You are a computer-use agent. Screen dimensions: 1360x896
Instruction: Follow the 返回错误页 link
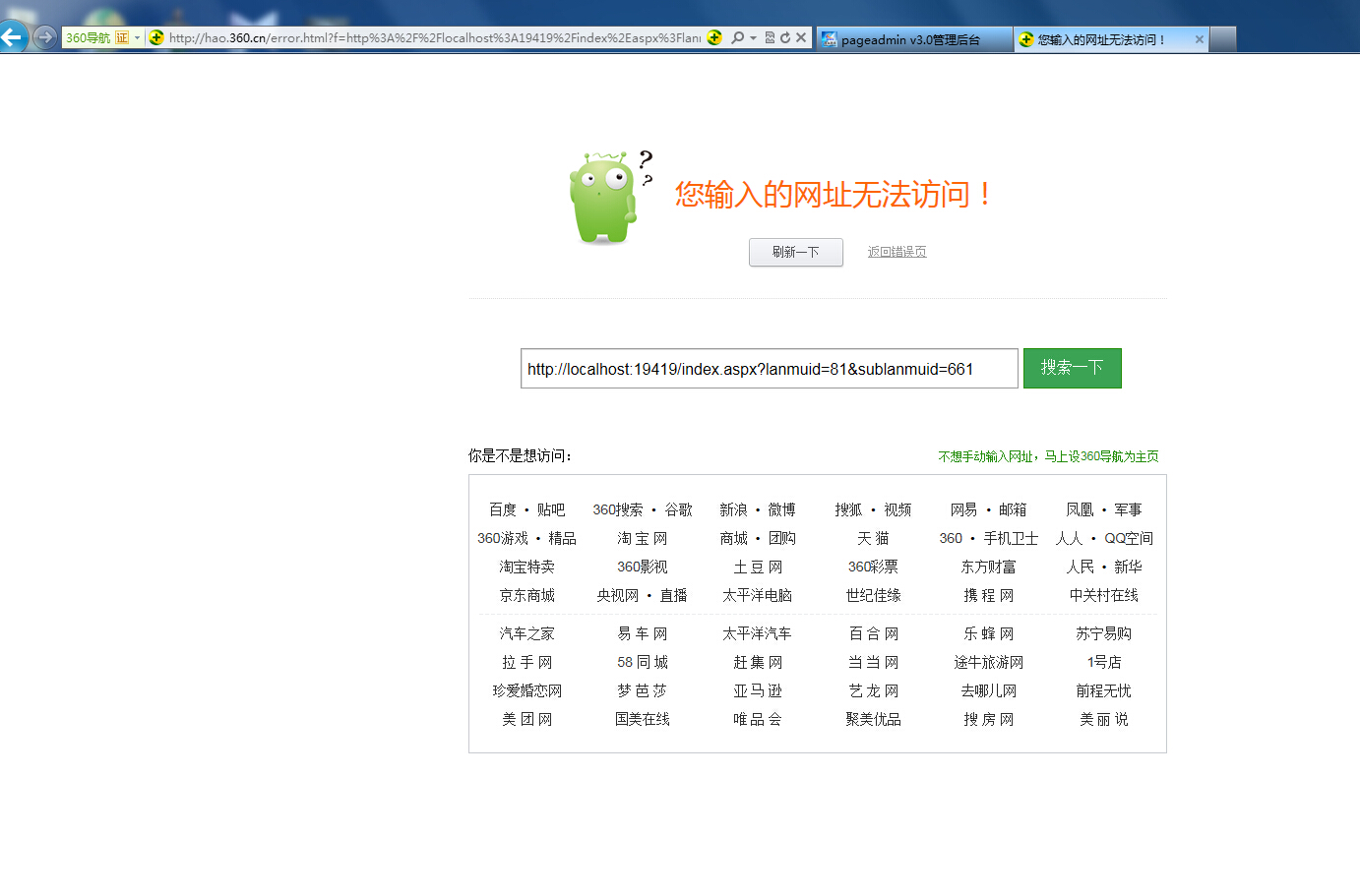click(896, 252)
